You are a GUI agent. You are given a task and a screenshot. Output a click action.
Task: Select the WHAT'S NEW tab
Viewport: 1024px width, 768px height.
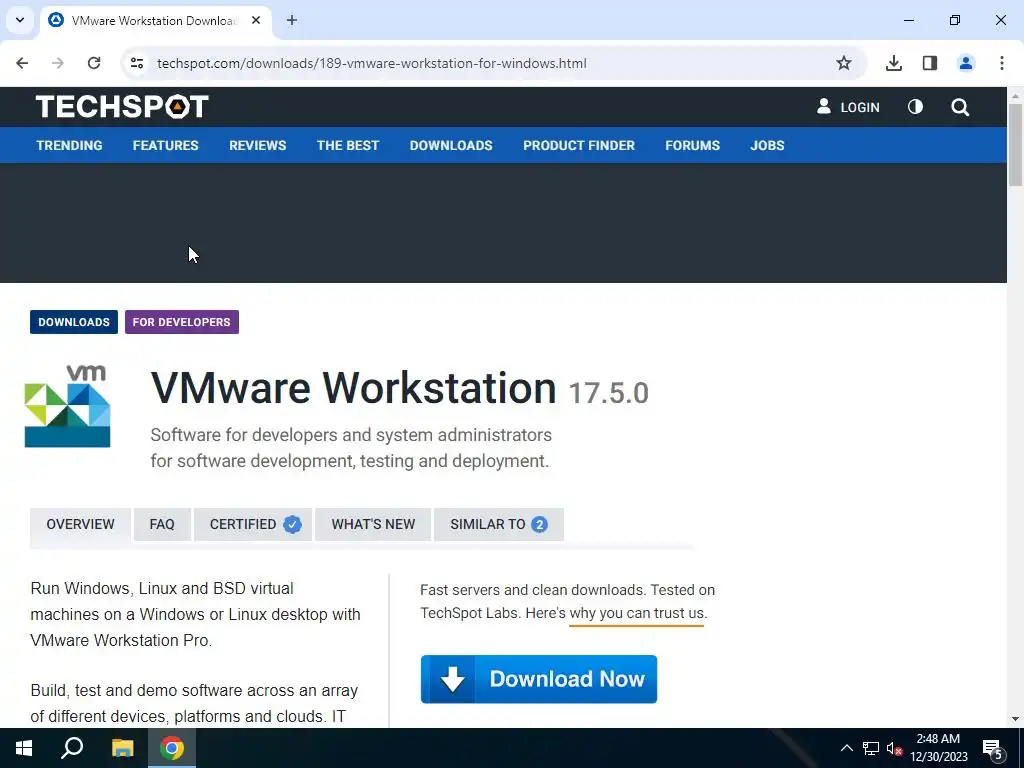pos(373,524)
